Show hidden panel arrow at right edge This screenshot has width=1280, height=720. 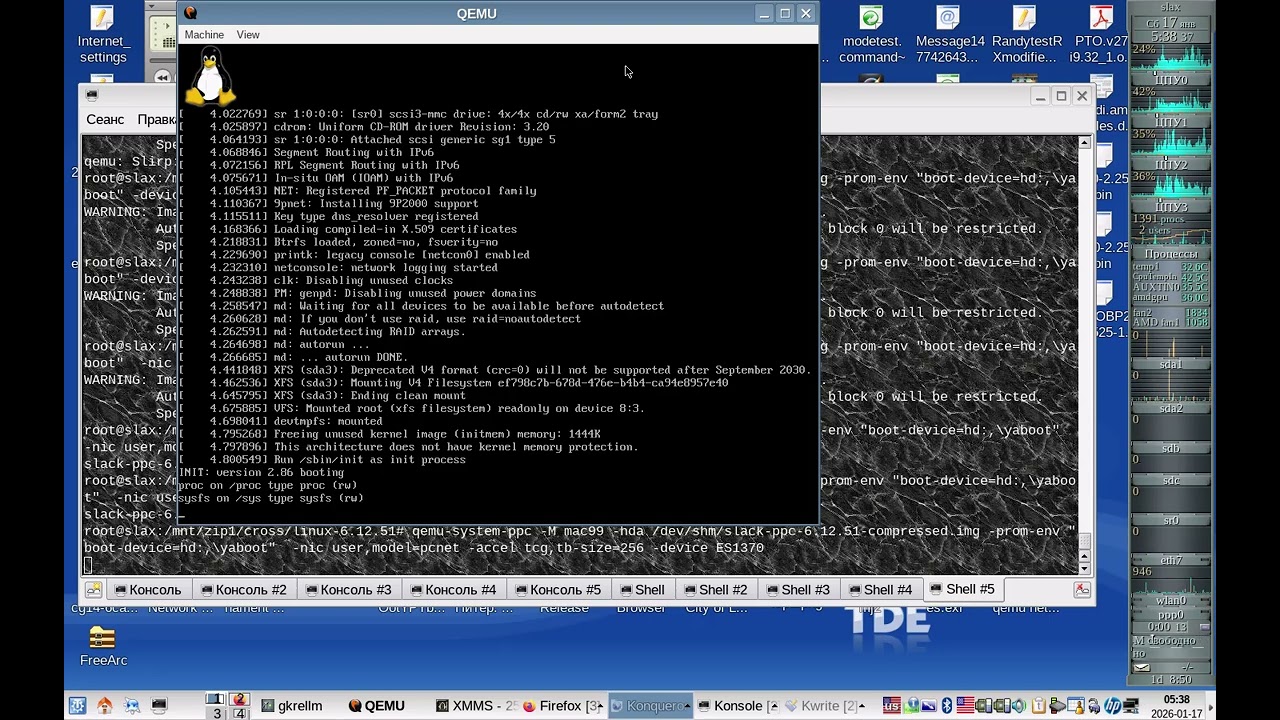(x=1210, y=707)
